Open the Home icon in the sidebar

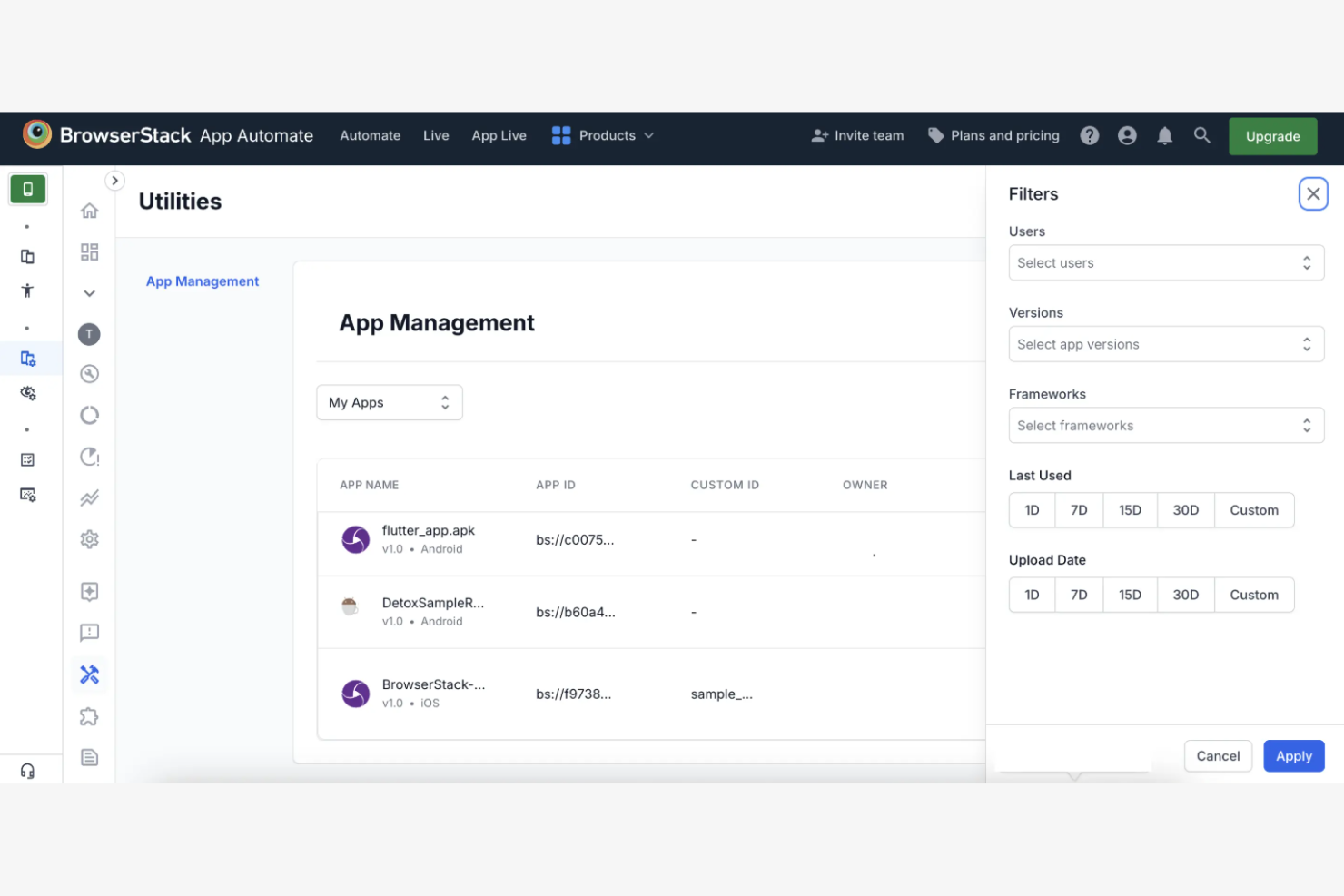(x=89, y=210)
